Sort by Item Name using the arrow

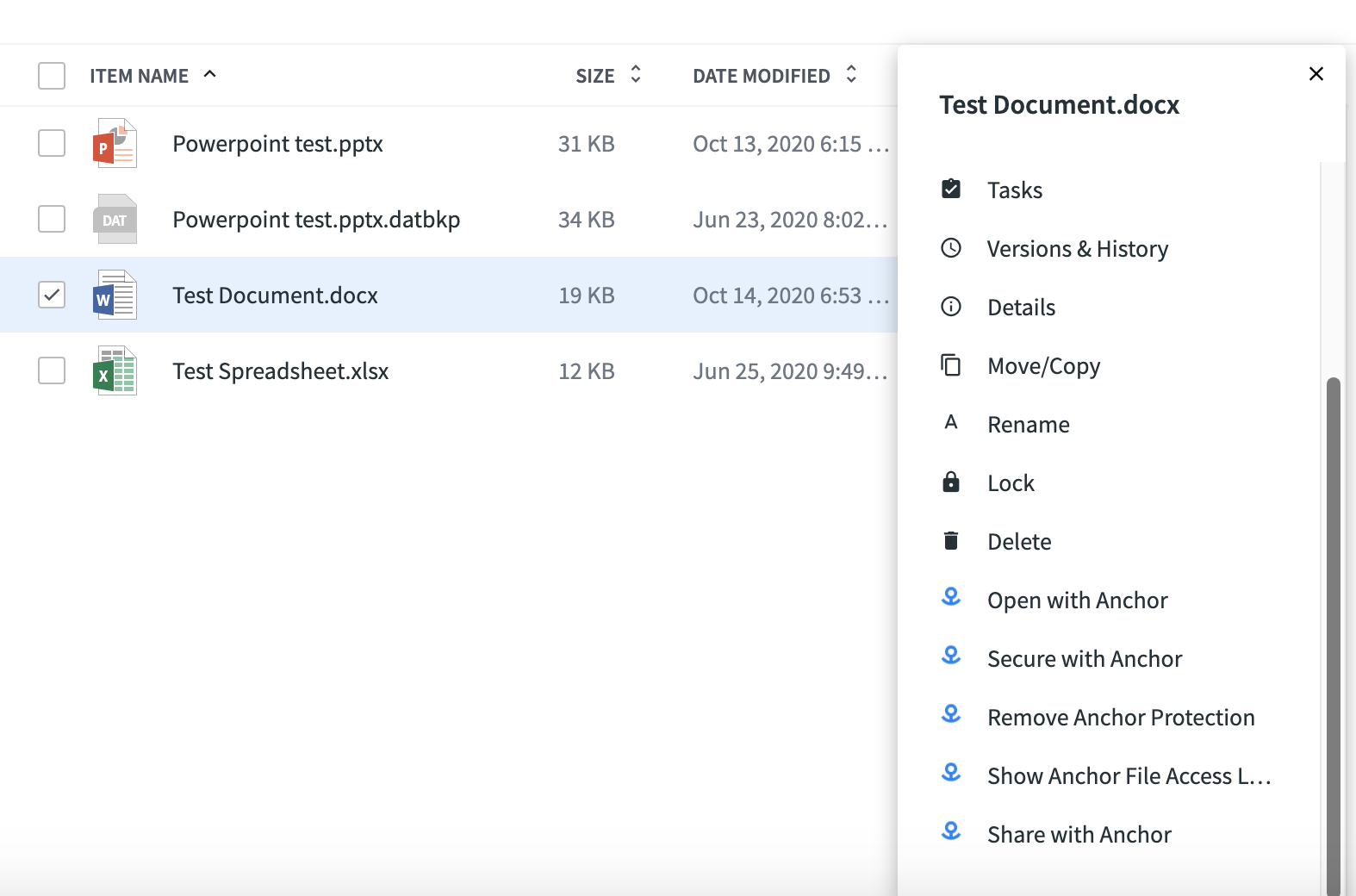[x=209, y=74]
